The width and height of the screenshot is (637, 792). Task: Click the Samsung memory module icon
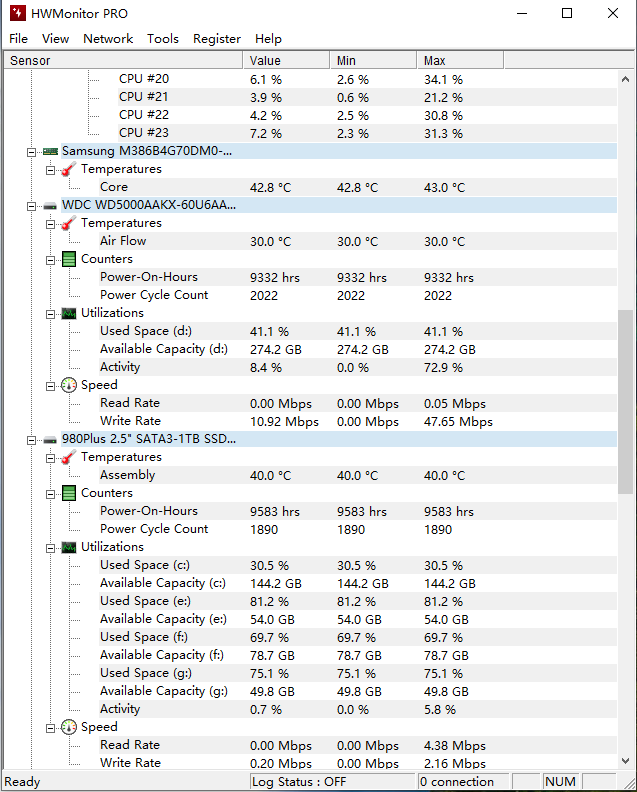click(50, 151)
